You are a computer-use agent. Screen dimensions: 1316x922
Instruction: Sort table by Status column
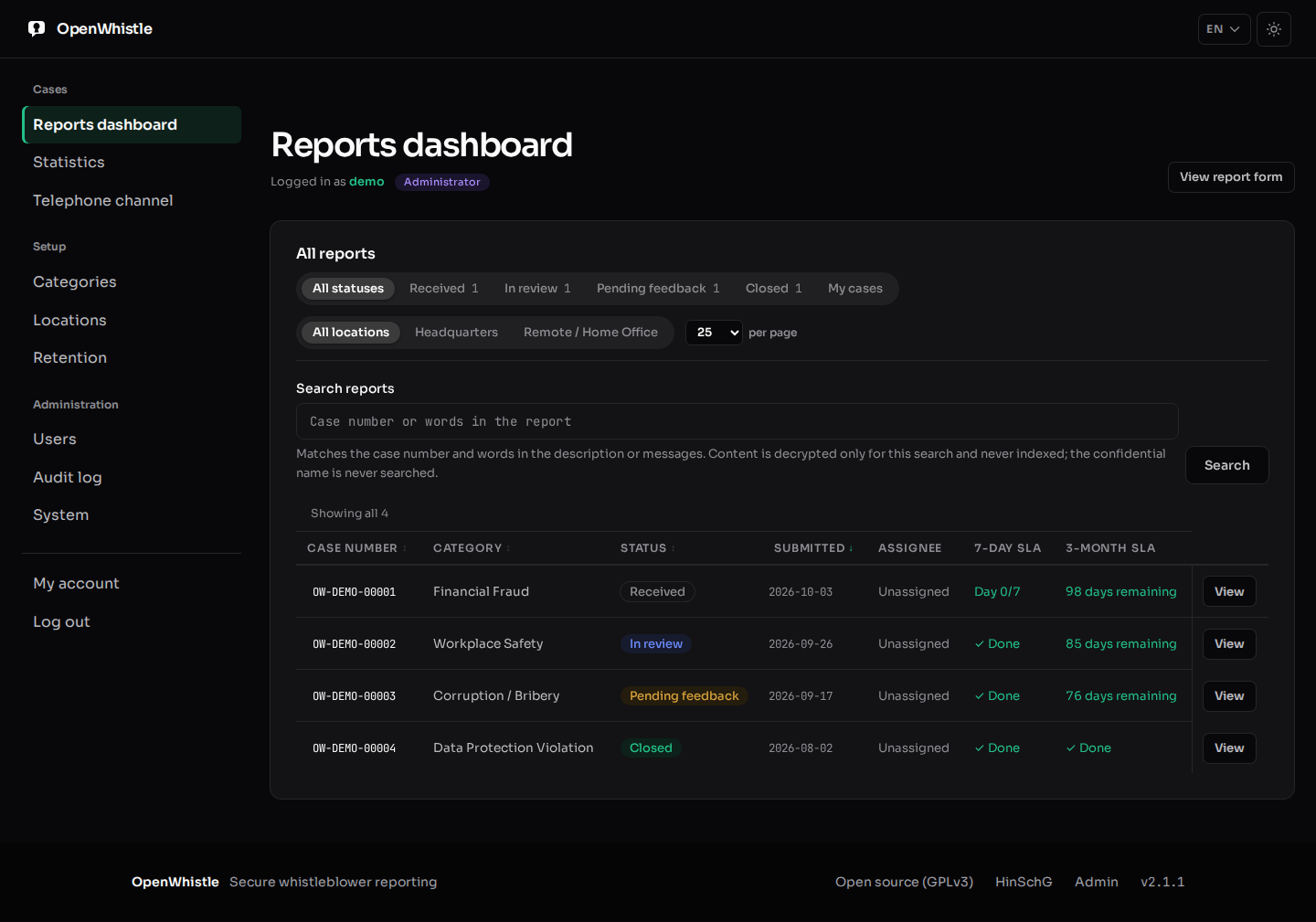[648, 548]
